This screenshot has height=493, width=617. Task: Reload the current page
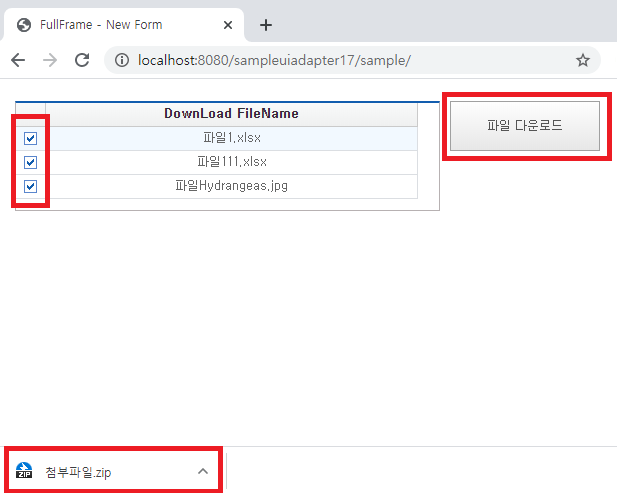pyautogui.click(x=82, y=60)
